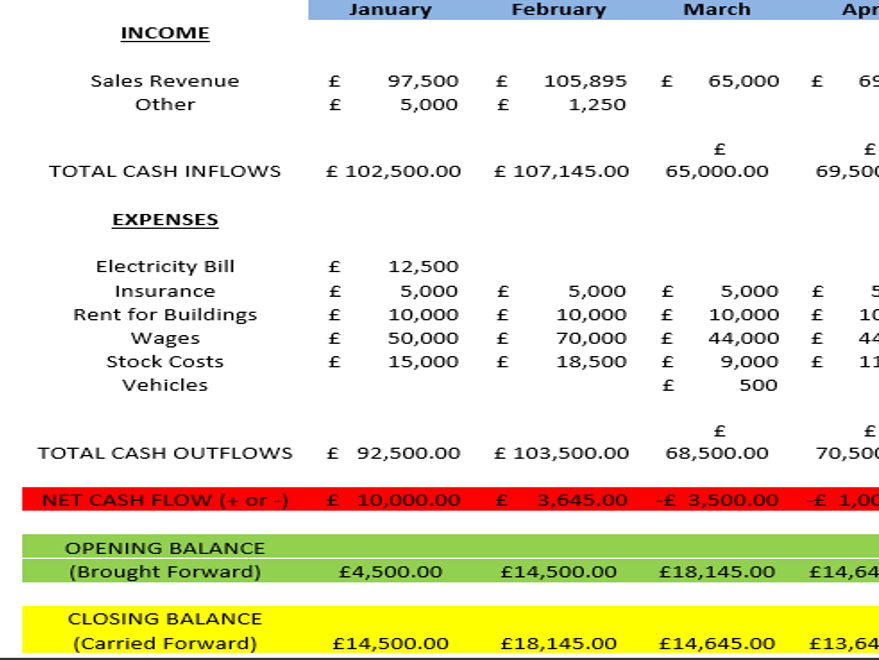Viewport: 879px width, 660px height.
Task: Click the (Carried Forward) label
Action: (165, 643)
